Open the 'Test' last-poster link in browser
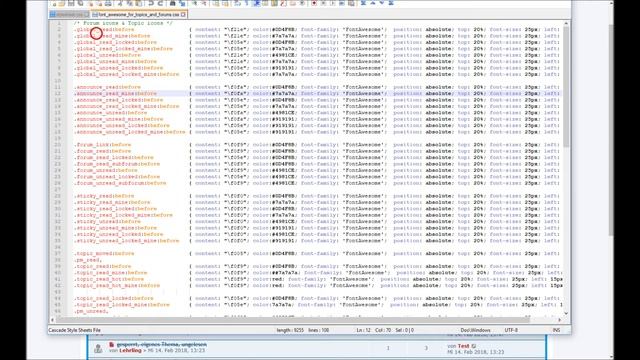 pyautogui.click(x=463, y=346)
